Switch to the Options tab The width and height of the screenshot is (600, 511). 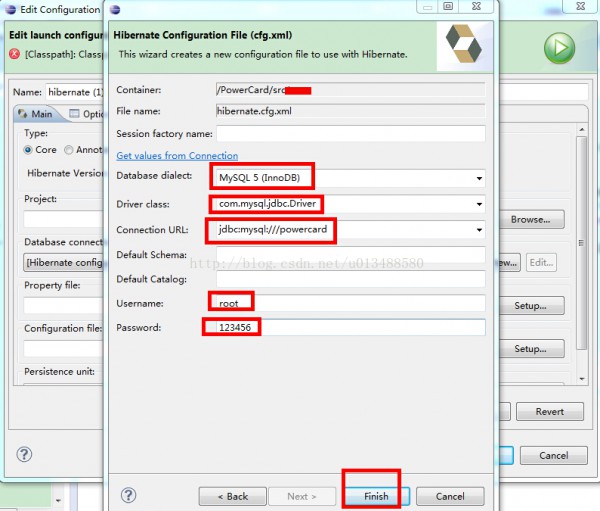(x=86, y=114)
